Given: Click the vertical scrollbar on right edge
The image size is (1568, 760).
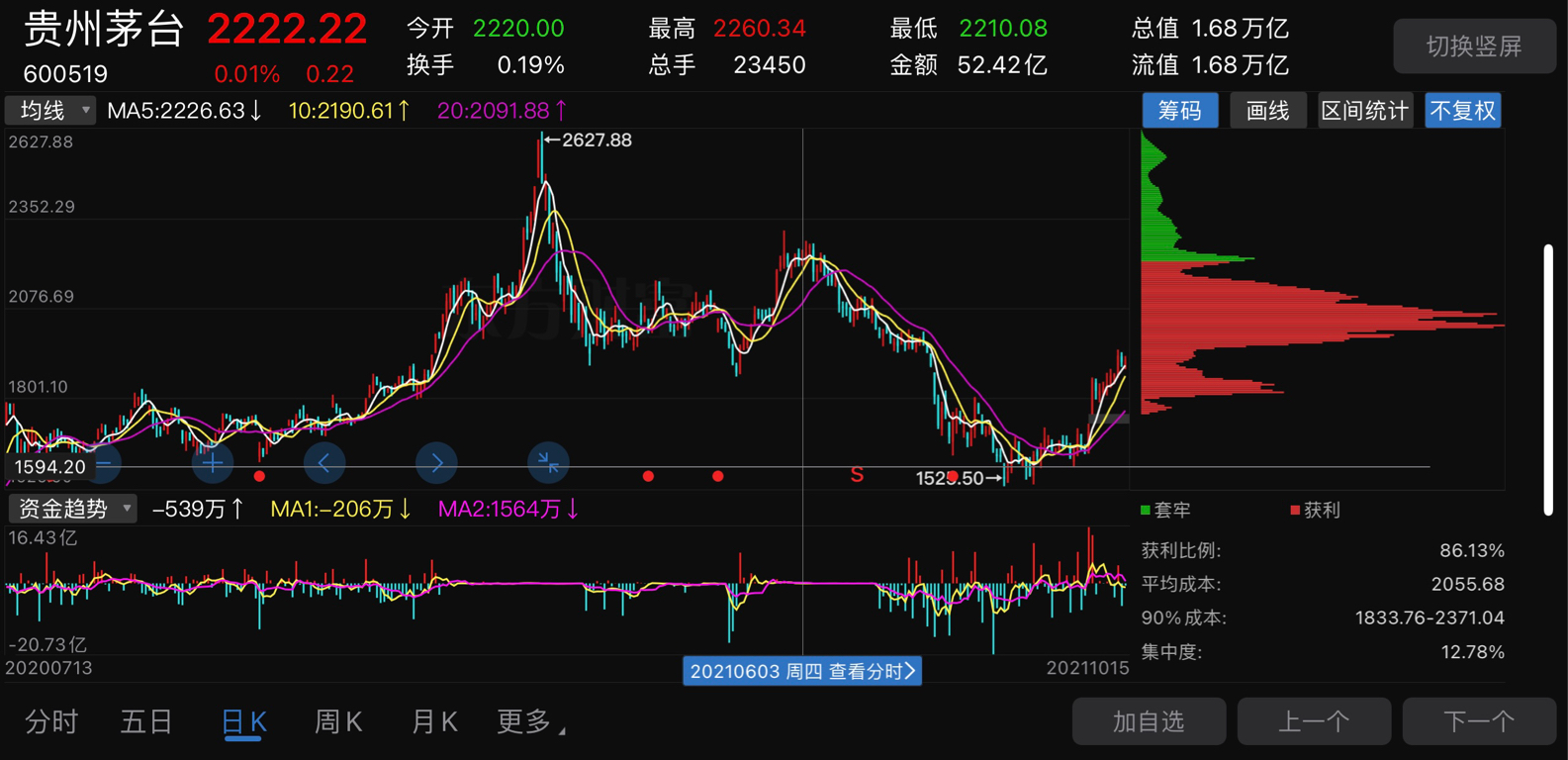Looking at the screenshot, I should [x=1548, y=380].
